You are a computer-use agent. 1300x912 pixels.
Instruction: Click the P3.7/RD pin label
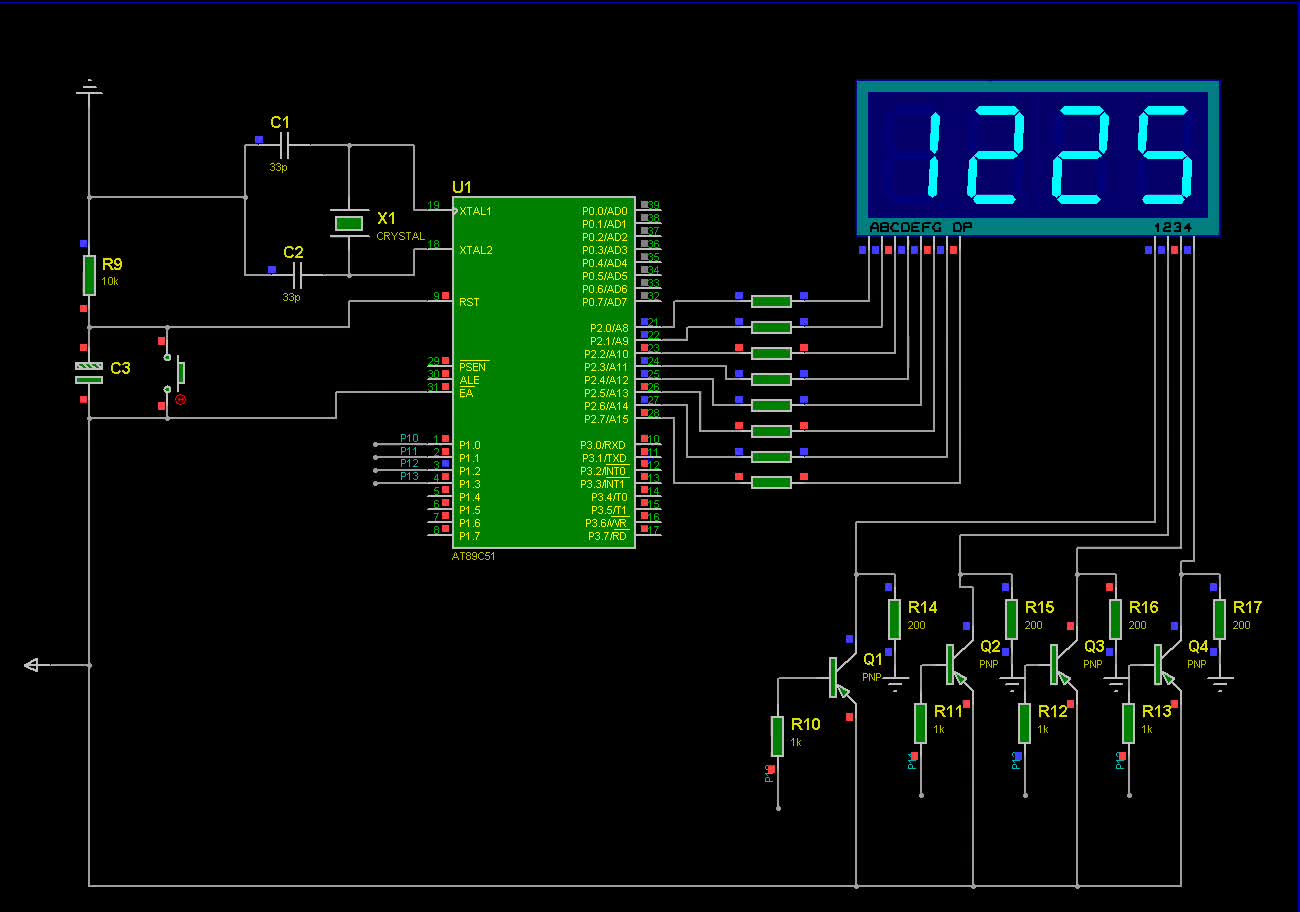(x=608, y=536)
